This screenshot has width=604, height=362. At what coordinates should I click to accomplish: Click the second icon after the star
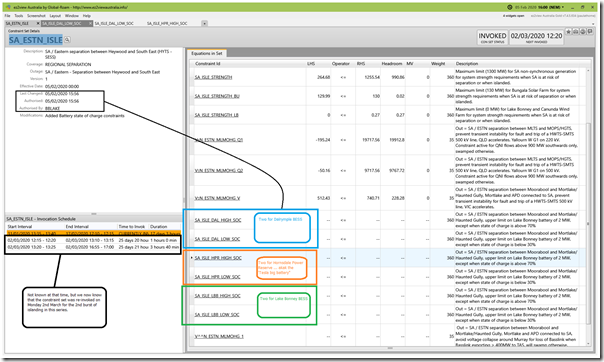click(x=576, y=32)
